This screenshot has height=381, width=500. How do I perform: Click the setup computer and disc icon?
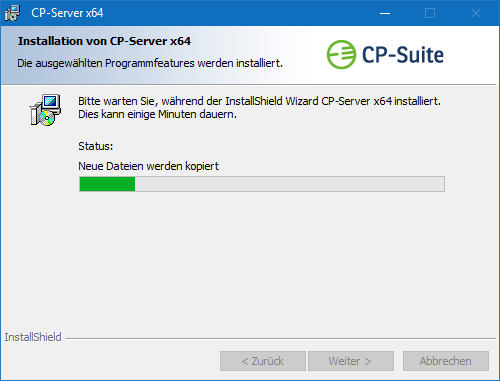pyautogui.click(x=45, y=110)
